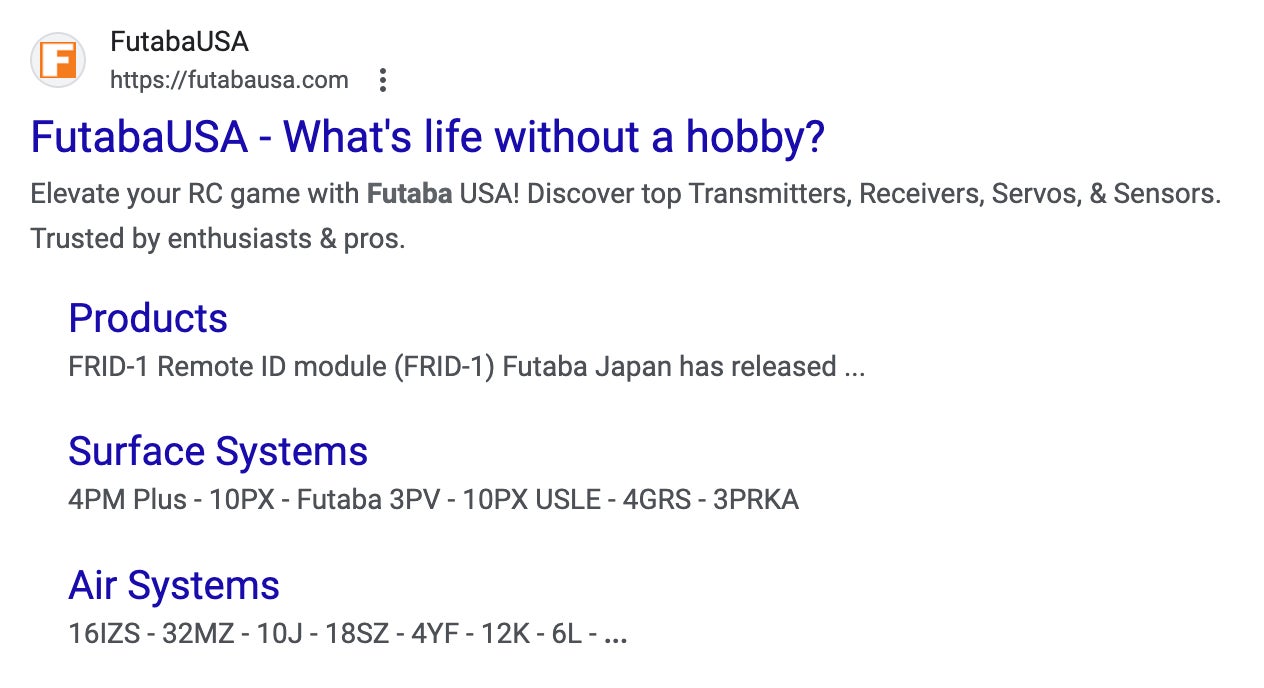Open the three-dot result options menu
The height and width of the screenshot is (688, 1264).
click(382, 81)
